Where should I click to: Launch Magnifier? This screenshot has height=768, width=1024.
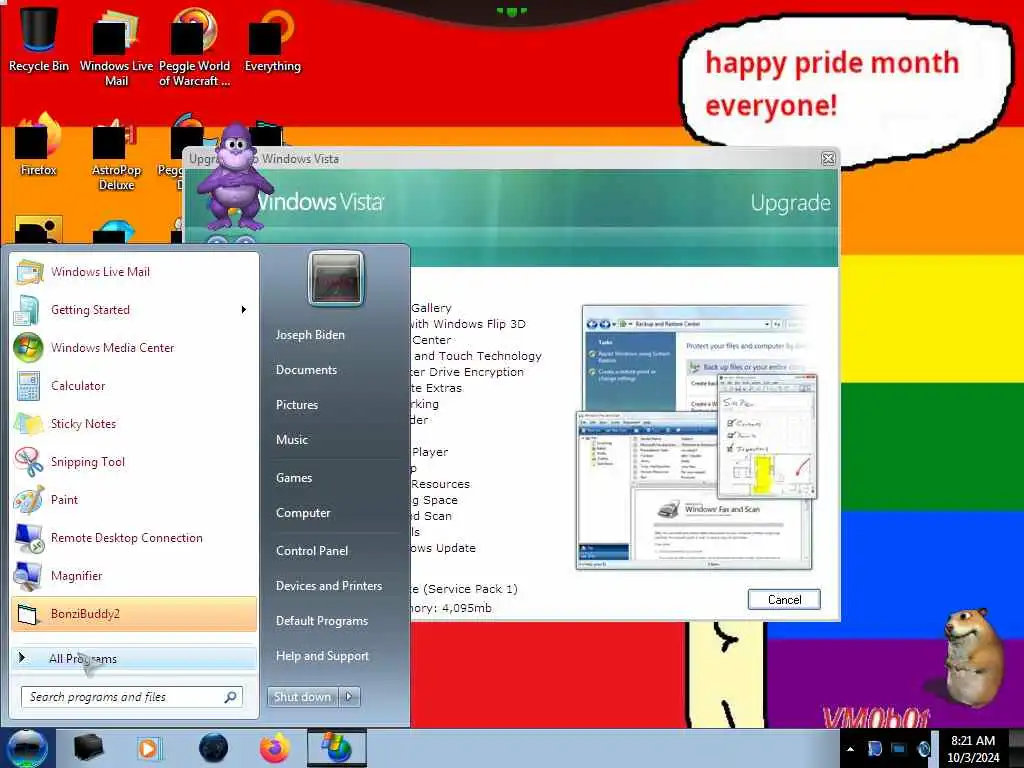point(134,575)
